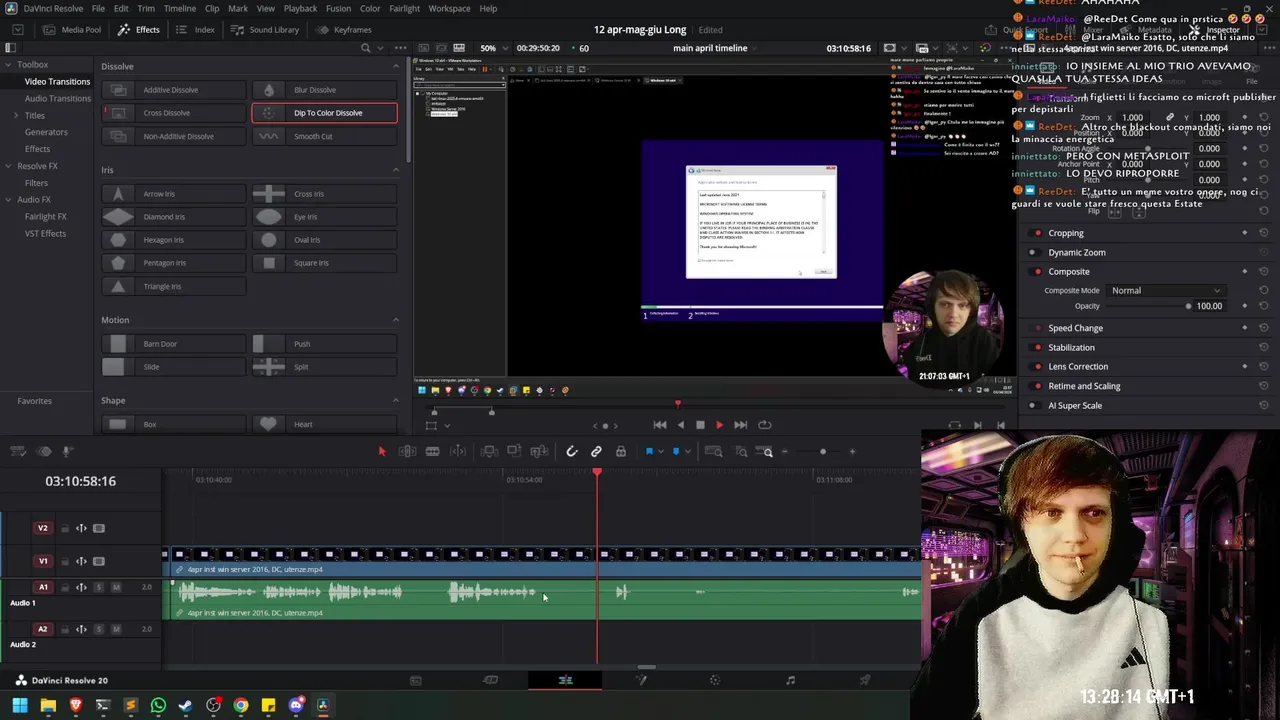Collapse the Dissolve transitions section
This screenshot has height=720, width=1280.
tap(395, 66)
